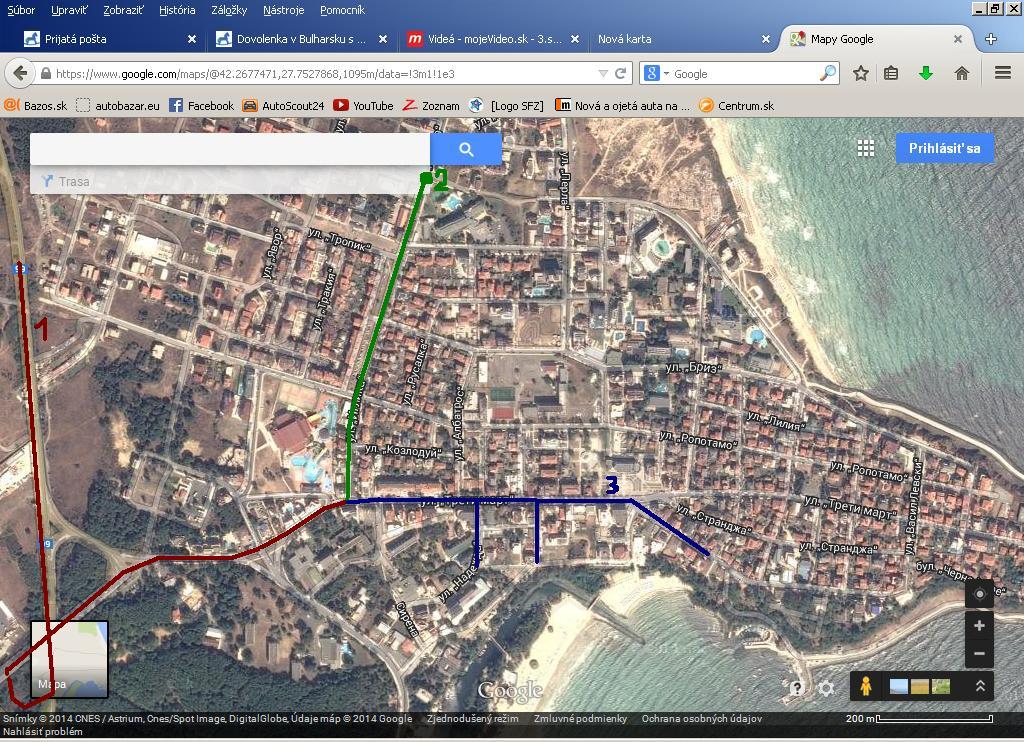Switch to Mapa view thumbnail
1024x742 pixels.
(69, 659)
